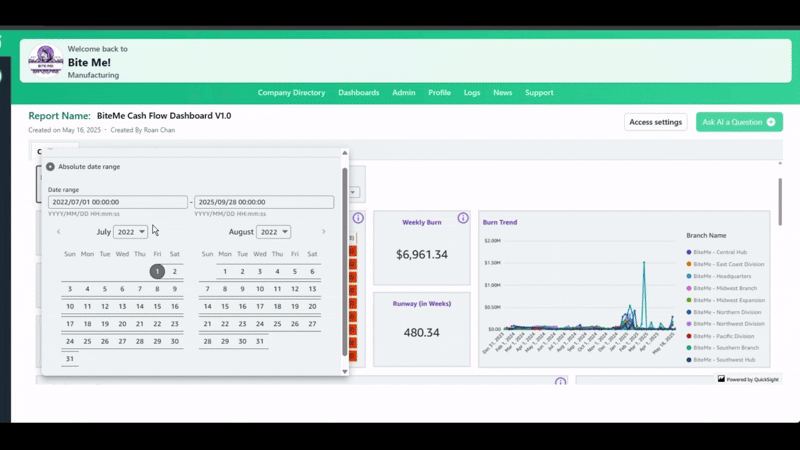800x450 pixels.
Task: Click BiteMe - Midwest Branch legend entry
Action: [721, 288]
